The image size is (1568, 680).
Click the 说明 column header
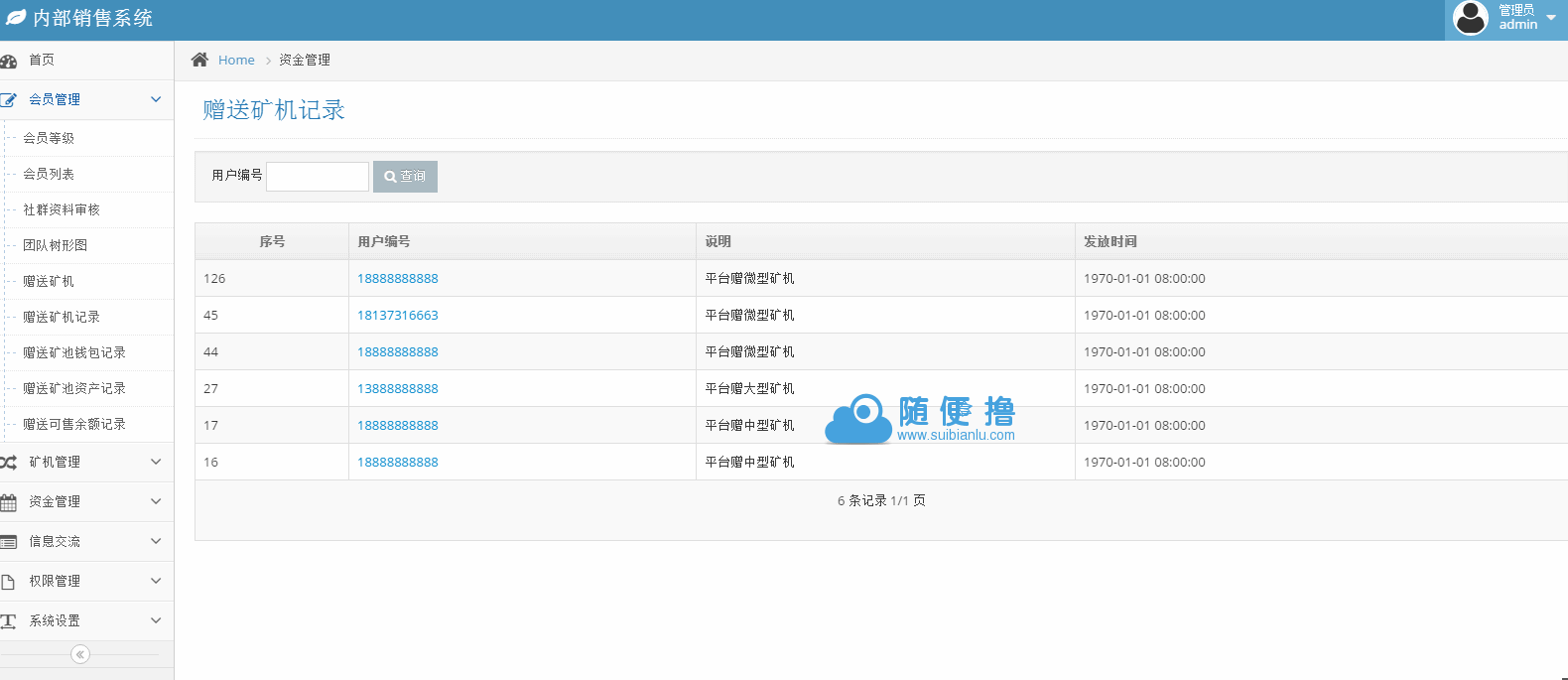(885, 241)
